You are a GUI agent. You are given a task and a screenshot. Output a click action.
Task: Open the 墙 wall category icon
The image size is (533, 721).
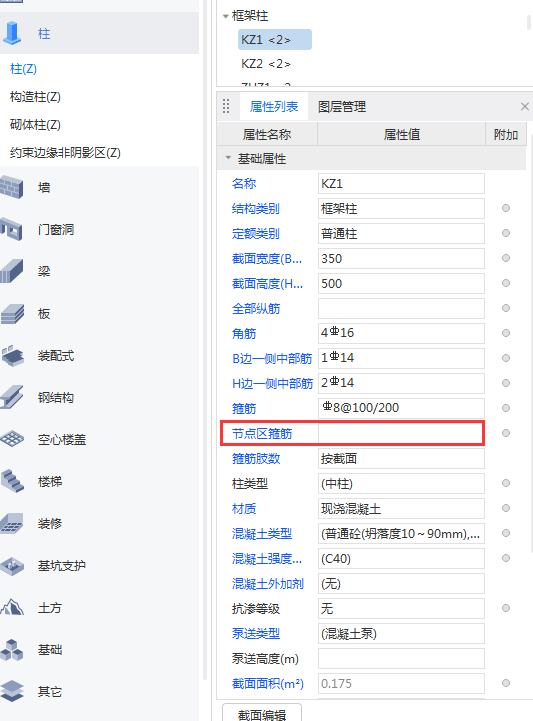12,187
